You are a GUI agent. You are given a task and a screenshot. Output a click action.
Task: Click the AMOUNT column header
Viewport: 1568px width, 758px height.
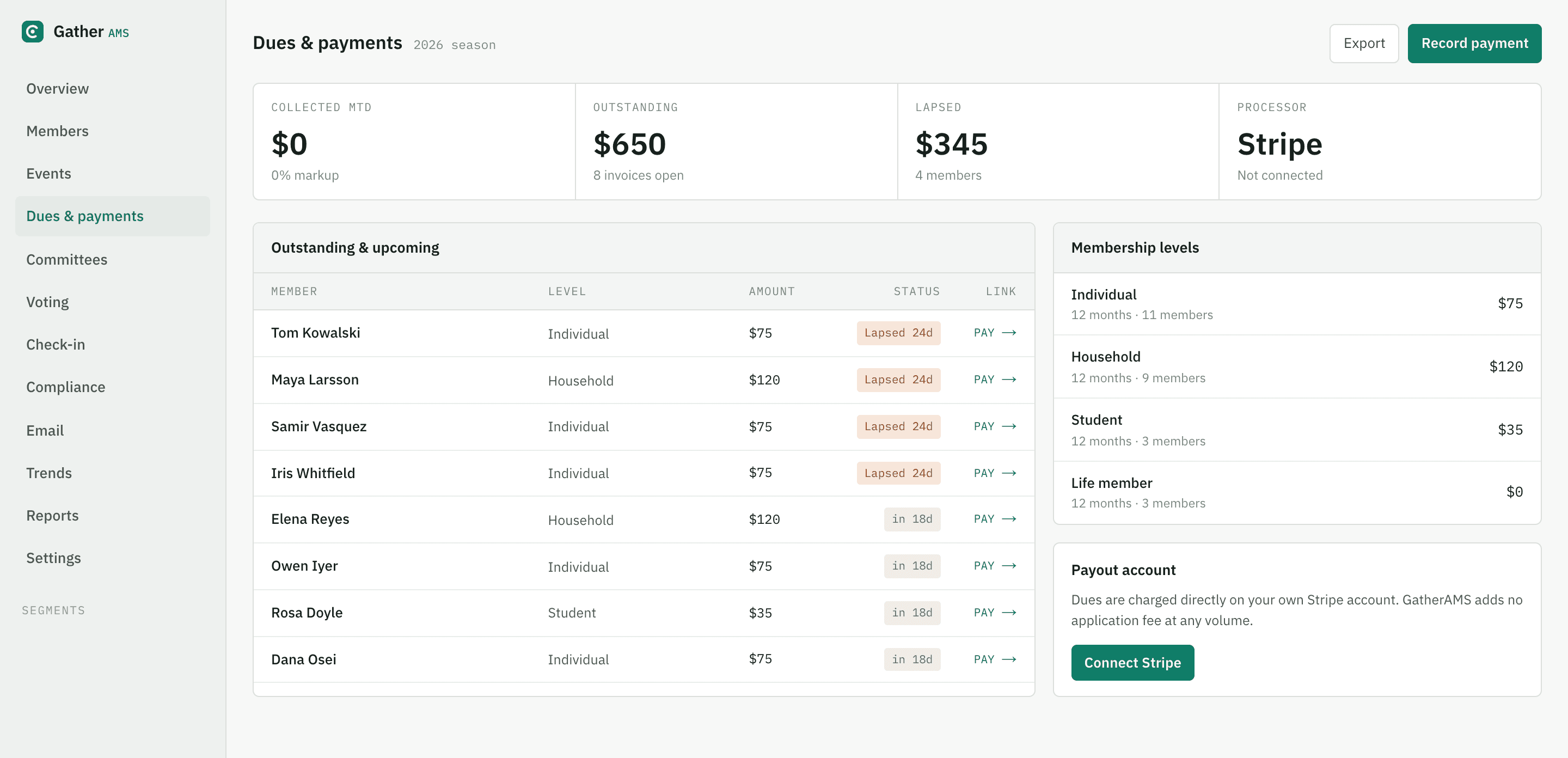click(771, 292)
